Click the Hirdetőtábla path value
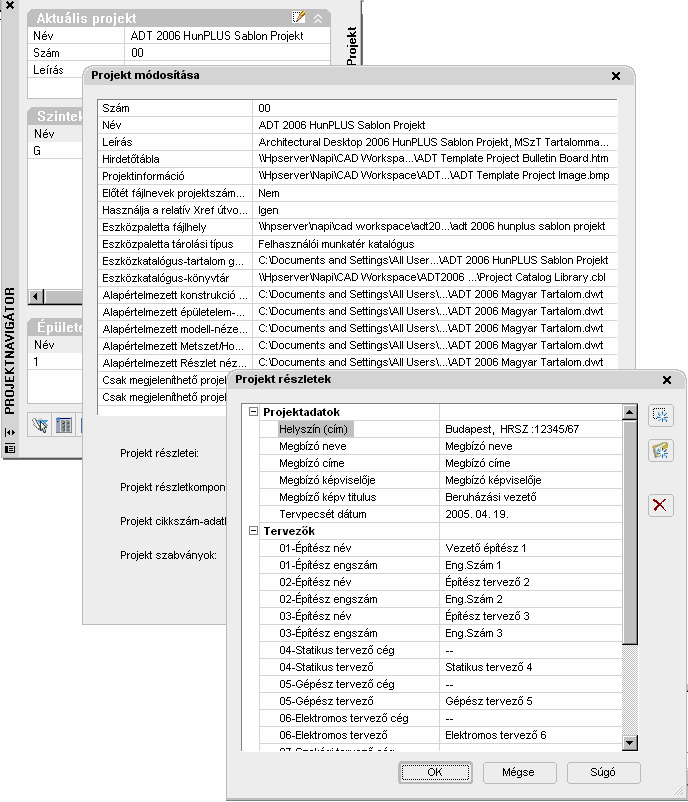The height and width of the screenshot is (802, 688). click(435, 159)
